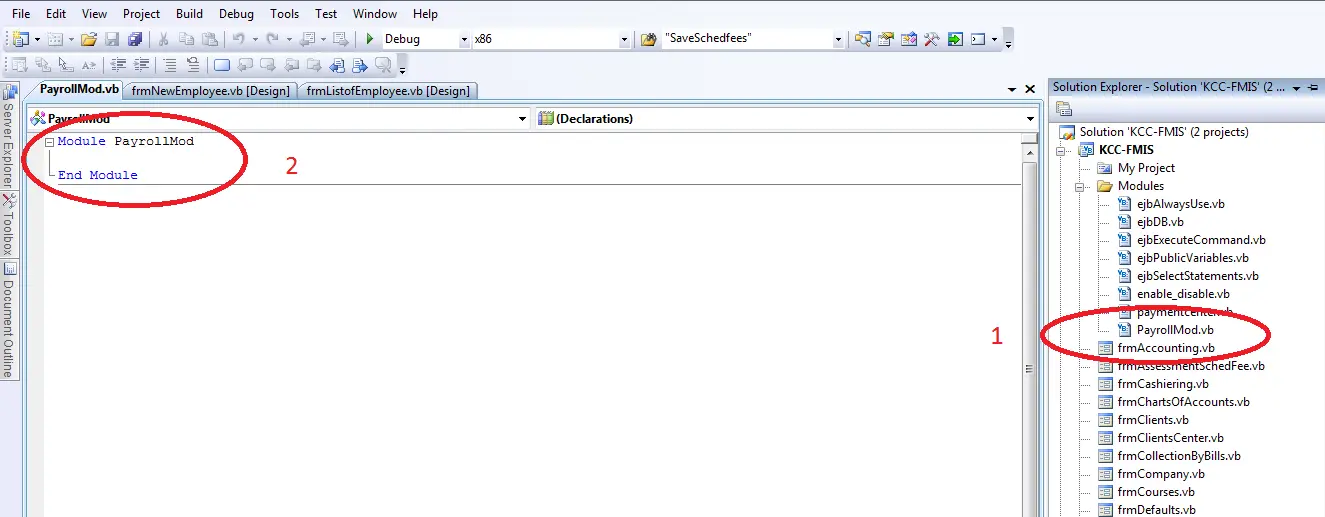Open Solution Explorer window position dropdown
Screen dimensions: 1325x517
click(1297, 88)
